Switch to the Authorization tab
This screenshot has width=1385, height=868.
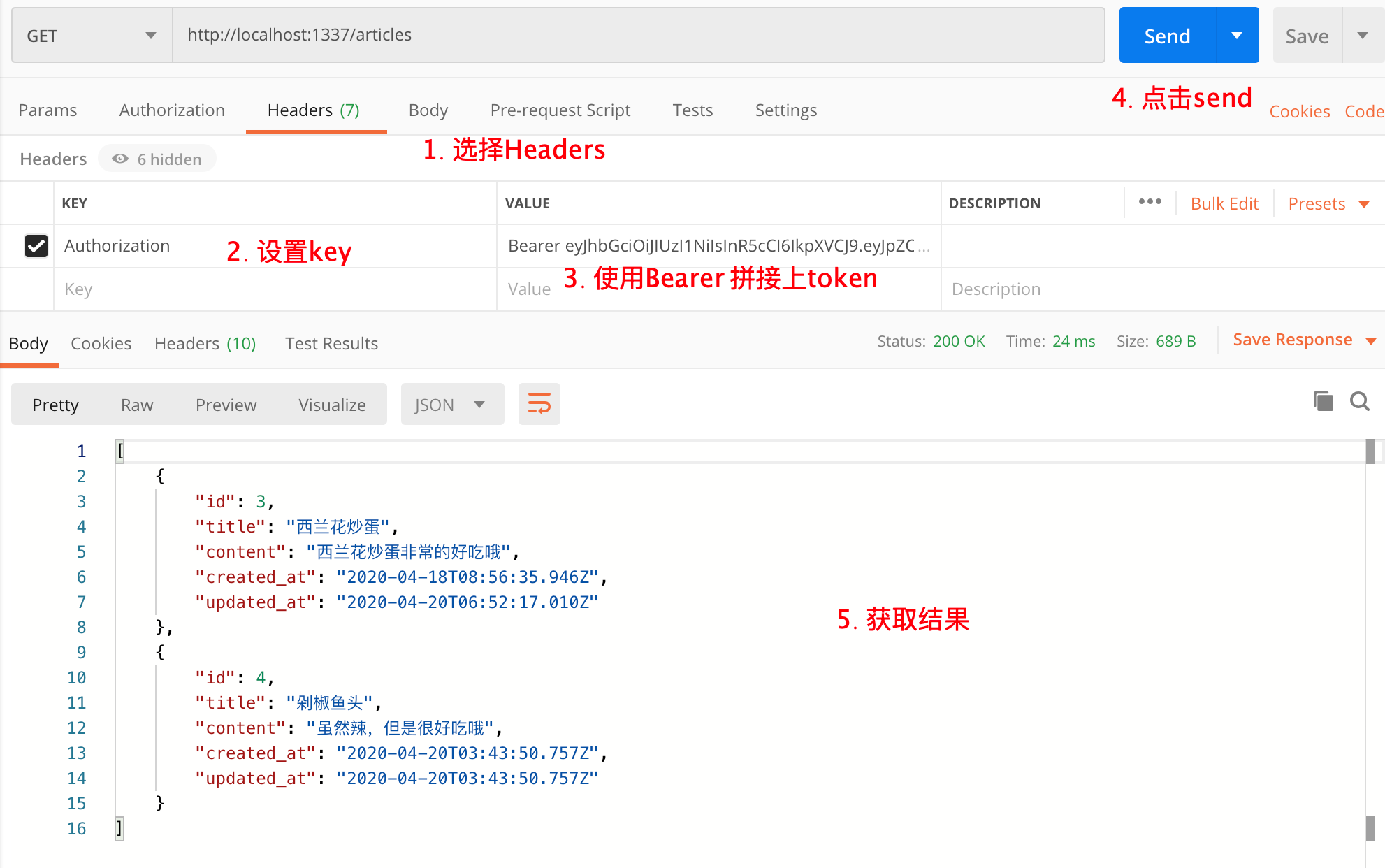click(x=172, y=110)
